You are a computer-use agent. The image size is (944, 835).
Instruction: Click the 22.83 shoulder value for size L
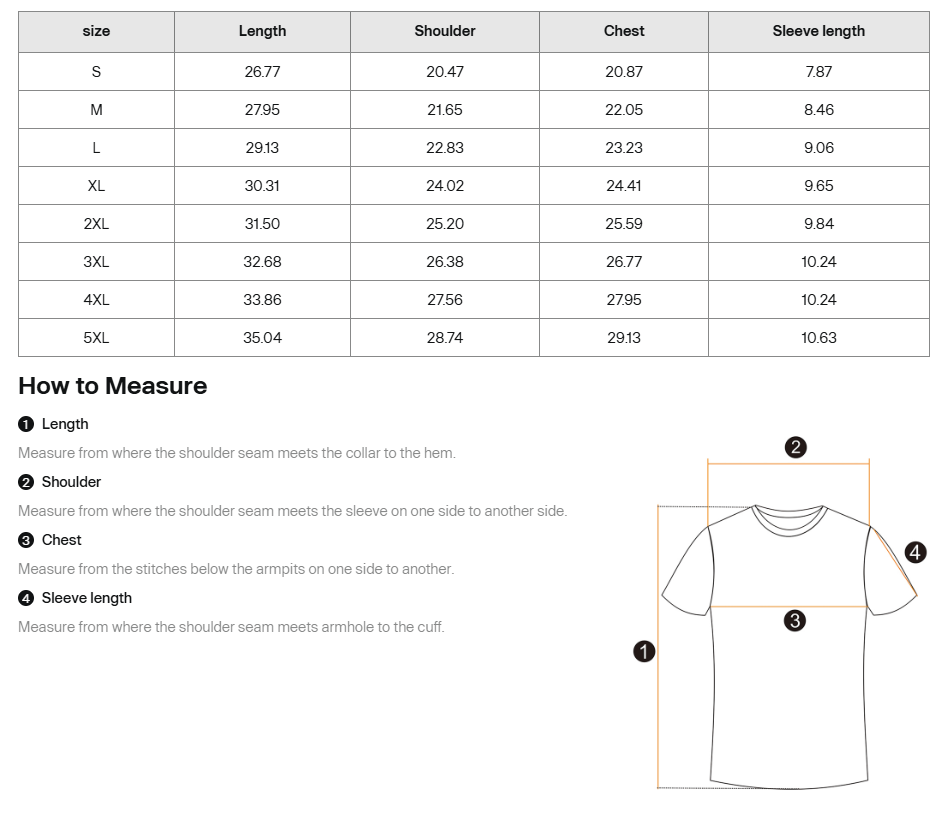click(x=445, y=147)
